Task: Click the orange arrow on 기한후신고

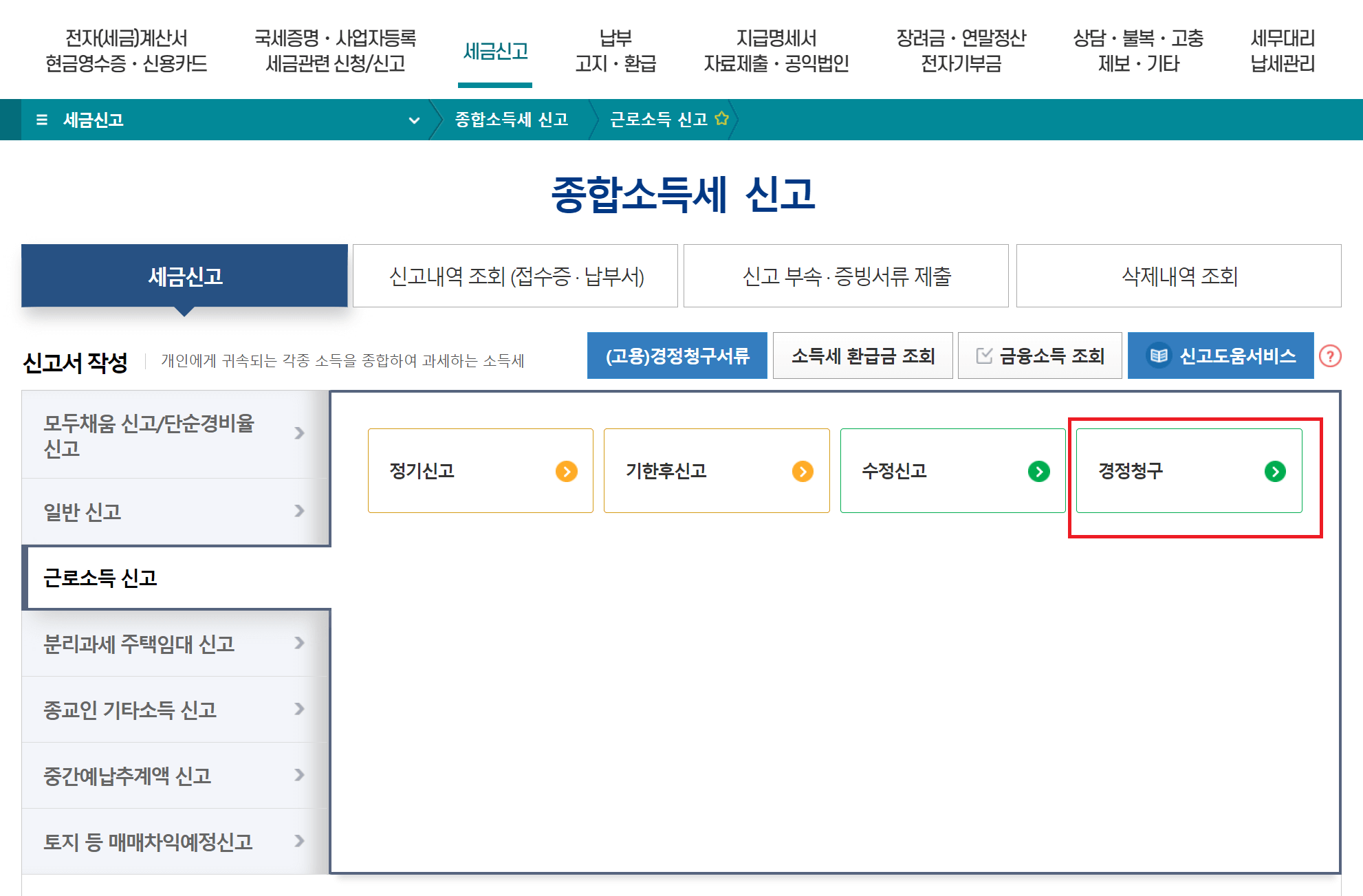Action: [x=803, y=471]
